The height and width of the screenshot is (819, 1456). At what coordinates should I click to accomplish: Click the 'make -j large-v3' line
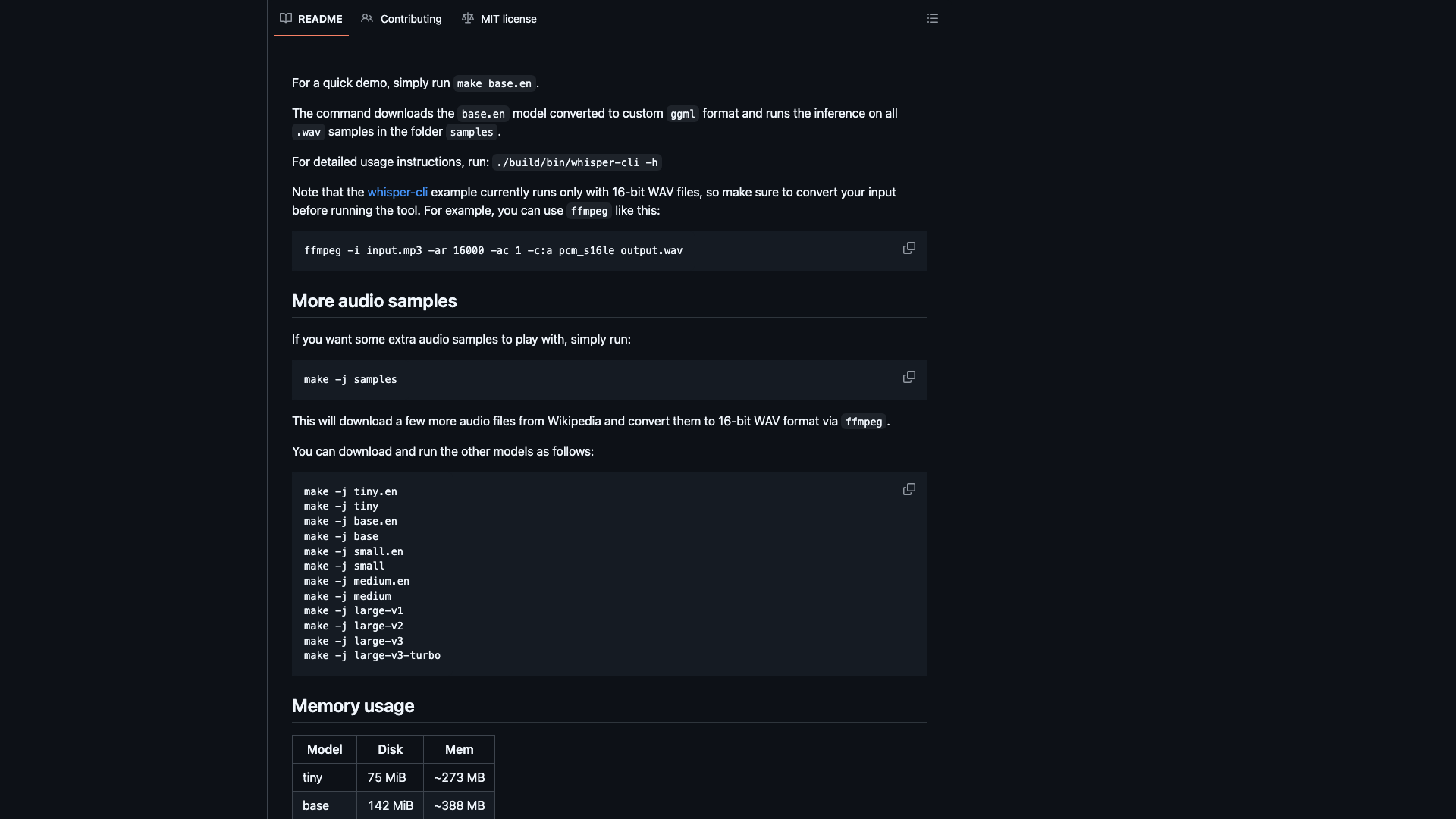353,641
